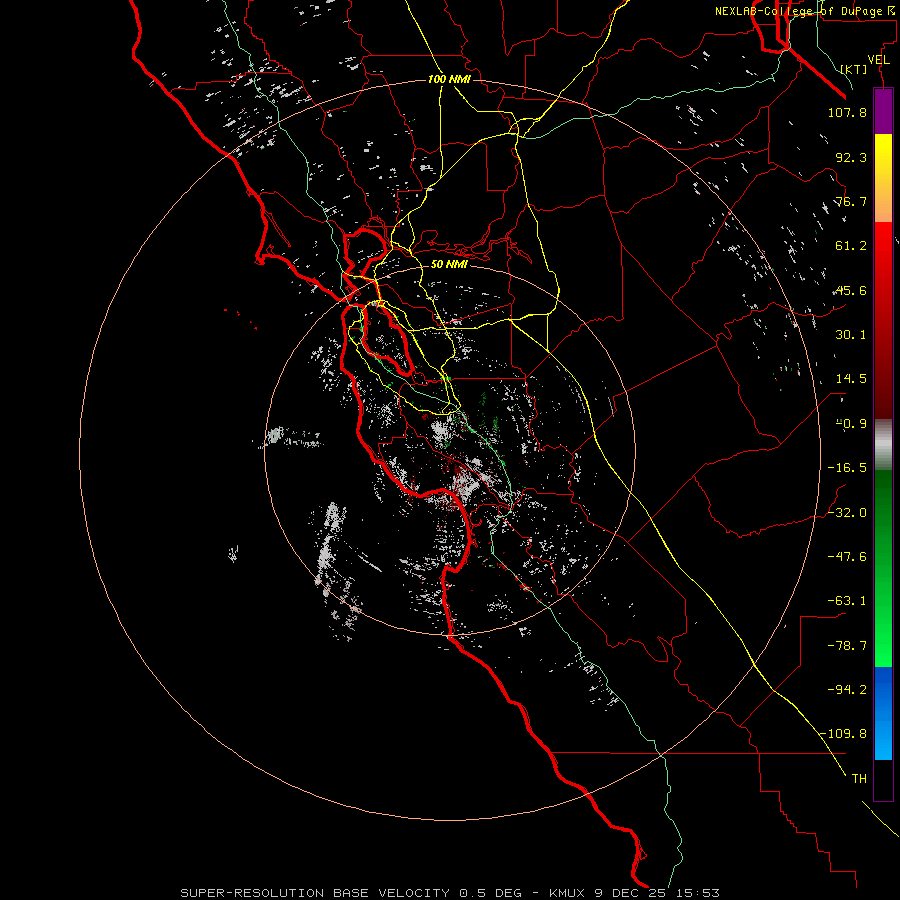The height and width of the screenshot is (900, 900).
Task: Select the blue segment of the velocity scale
Action: coord(883,713)
